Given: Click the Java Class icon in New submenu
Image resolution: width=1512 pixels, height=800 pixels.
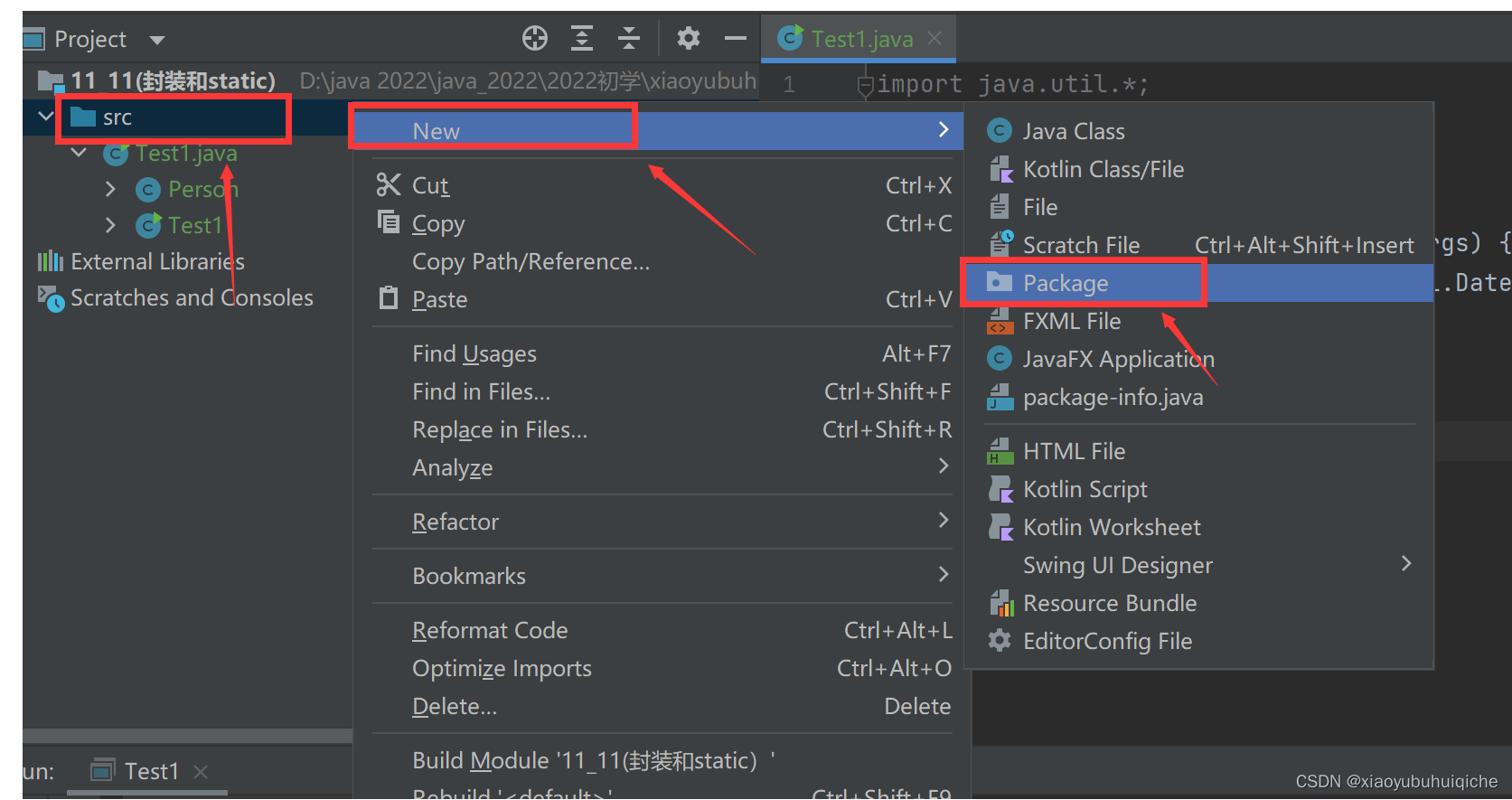Looking at the screenshot, I should click(999, 131).
